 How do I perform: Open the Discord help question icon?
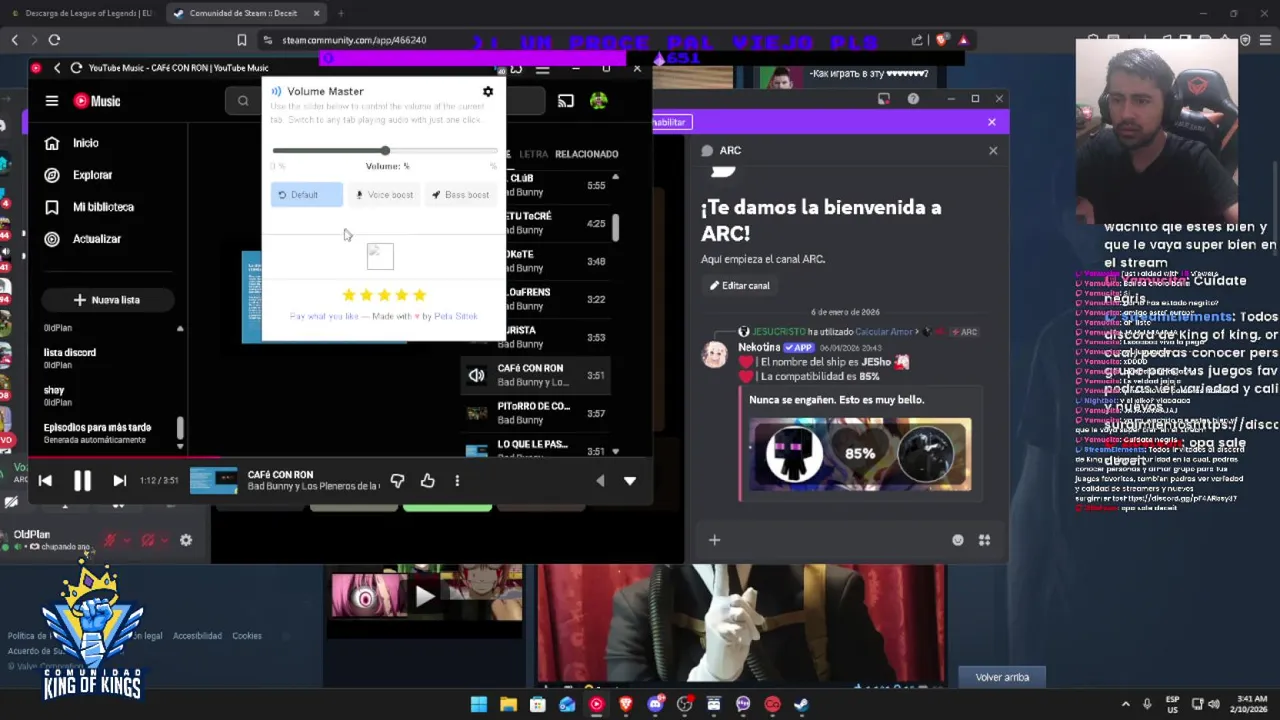913,99
